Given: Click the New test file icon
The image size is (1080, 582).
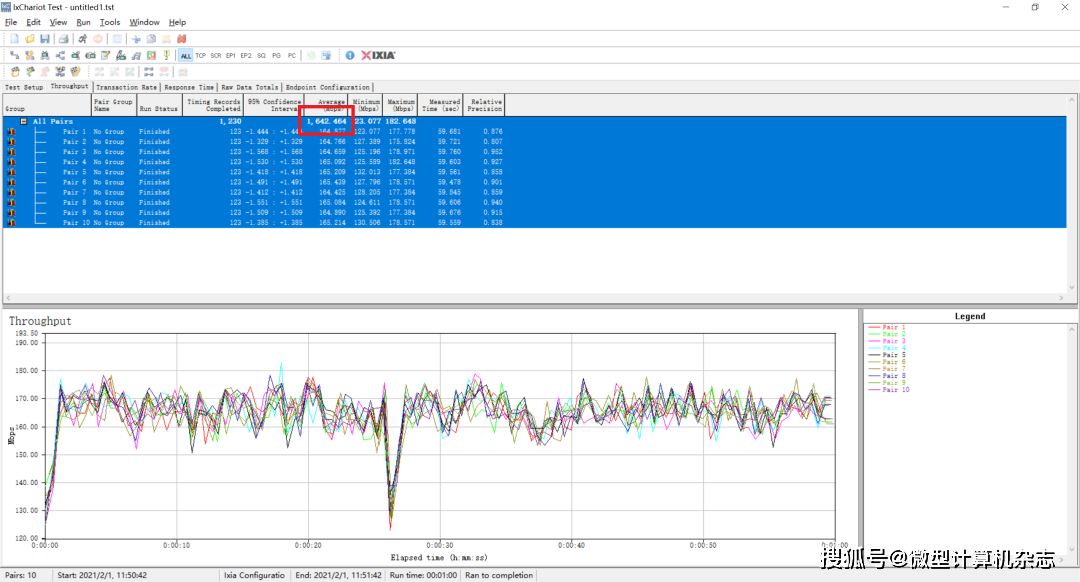Looking at the screenshot, I should click(x=15, y=39).
